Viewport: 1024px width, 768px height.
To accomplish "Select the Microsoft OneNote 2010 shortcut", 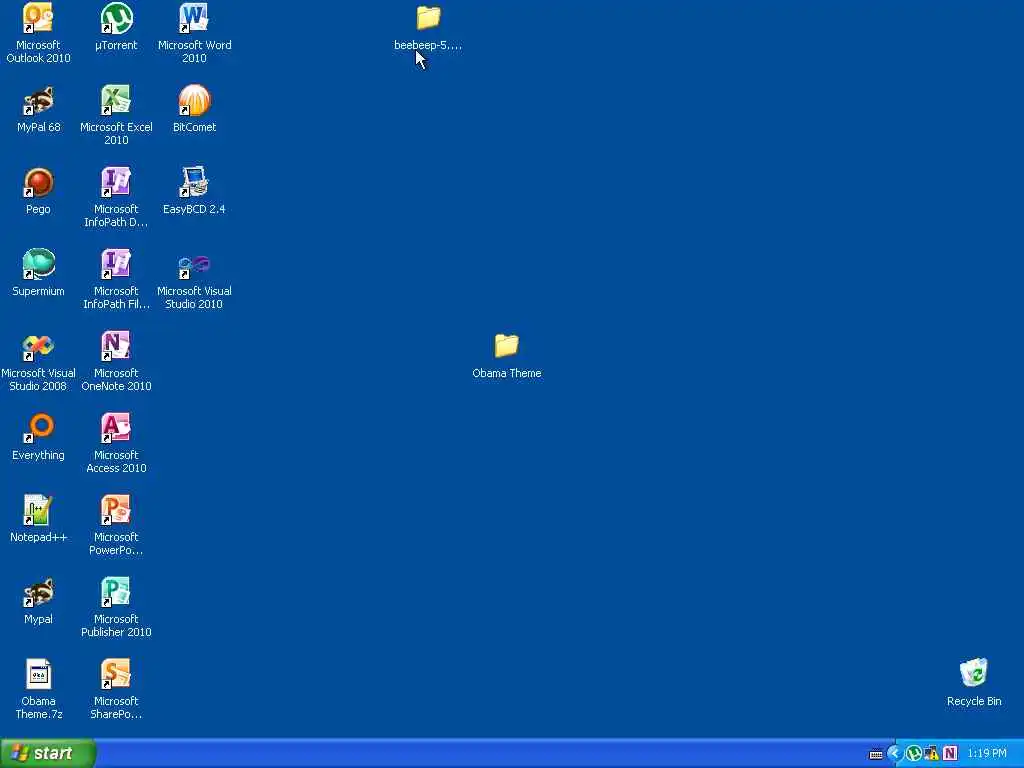I will tap(116, 361).
